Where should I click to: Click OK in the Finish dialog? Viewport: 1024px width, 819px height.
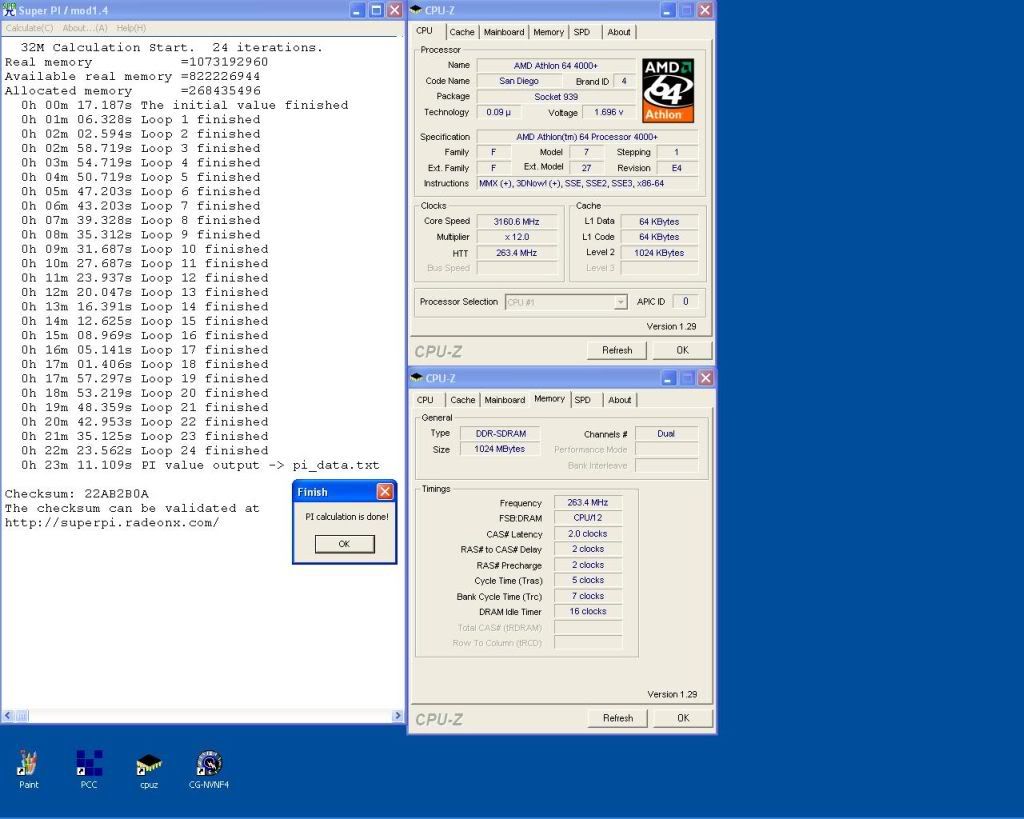click(x=344, y=543)
